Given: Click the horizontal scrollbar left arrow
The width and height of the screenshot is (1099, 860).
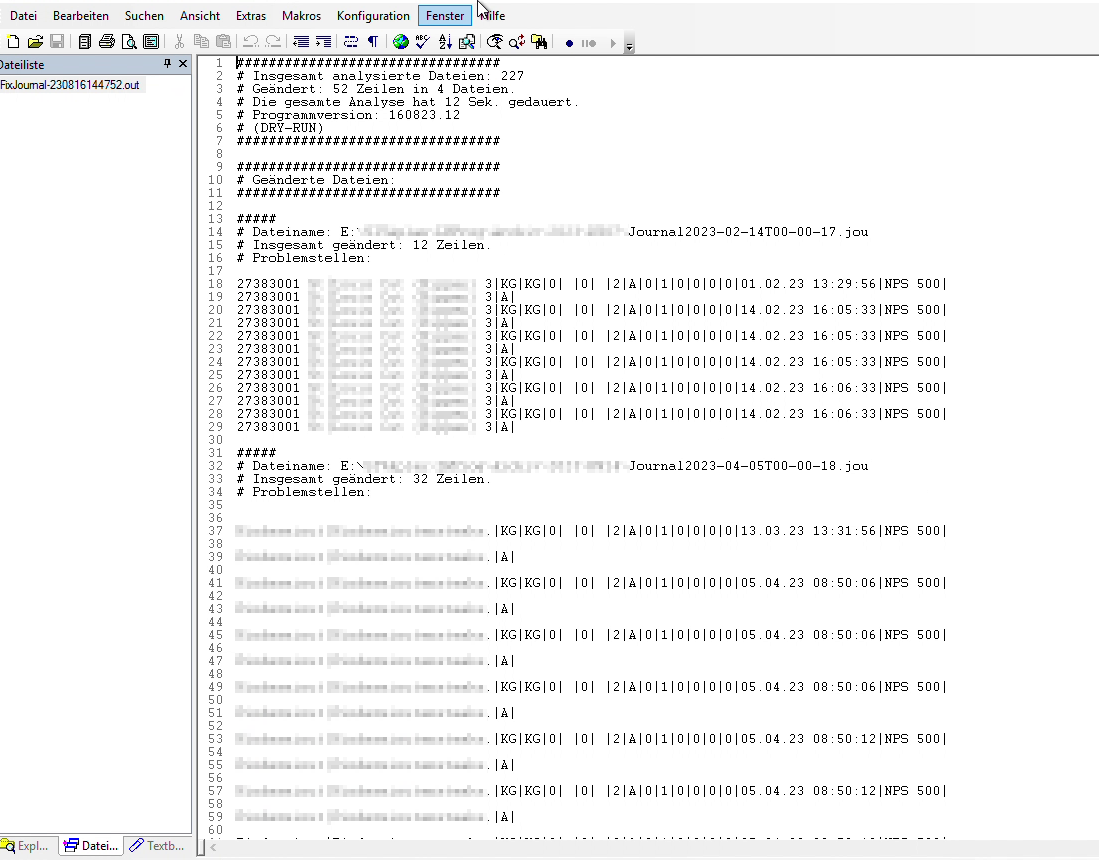Looking at the screenshot, I should pos(212,848).
